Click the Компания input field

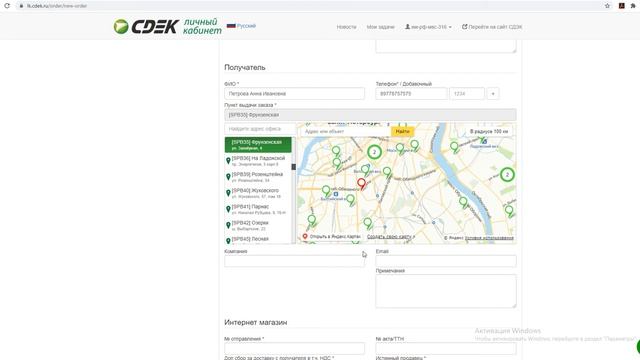(x=294, y=261)
